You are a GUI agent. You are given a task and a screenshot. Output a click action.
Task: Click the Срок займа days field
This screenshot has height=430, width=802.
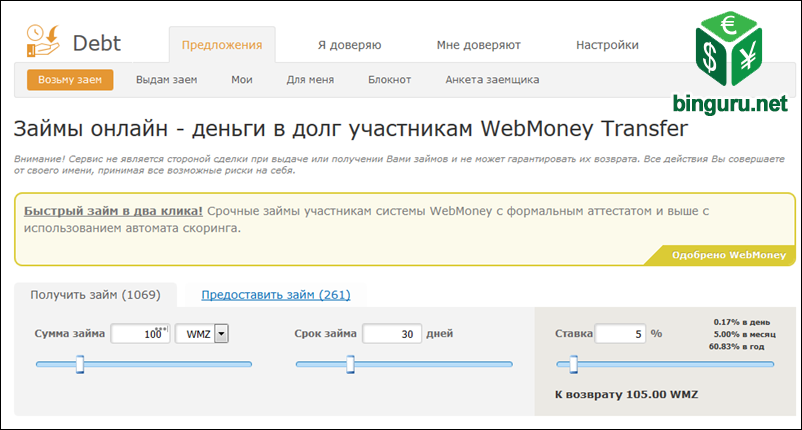[x=392, y=334]
